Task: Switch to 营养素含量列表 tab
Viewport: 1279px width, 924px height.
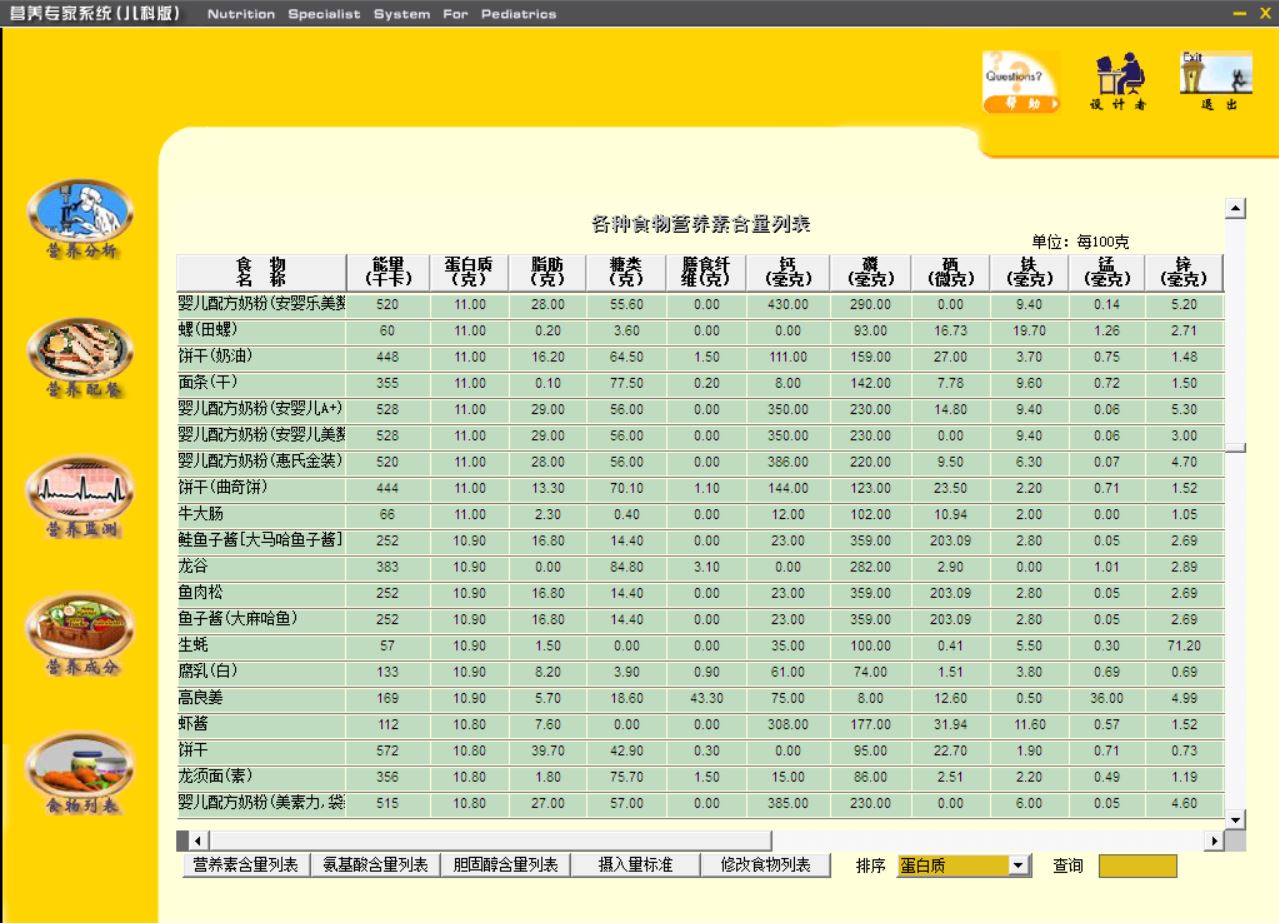Action: point(245,866)
